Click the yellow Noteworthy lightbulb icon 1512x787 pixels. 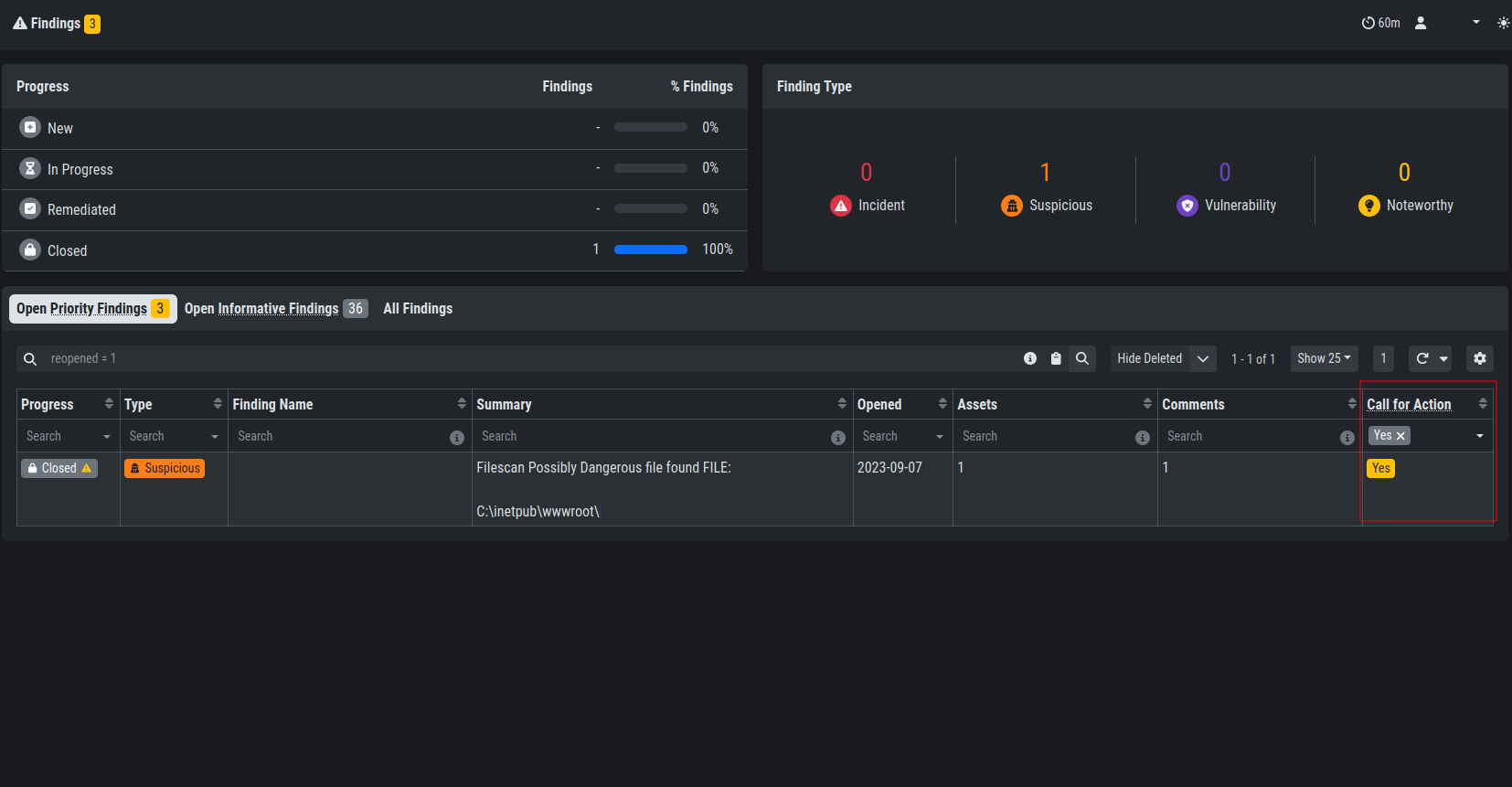(1369, 206)
